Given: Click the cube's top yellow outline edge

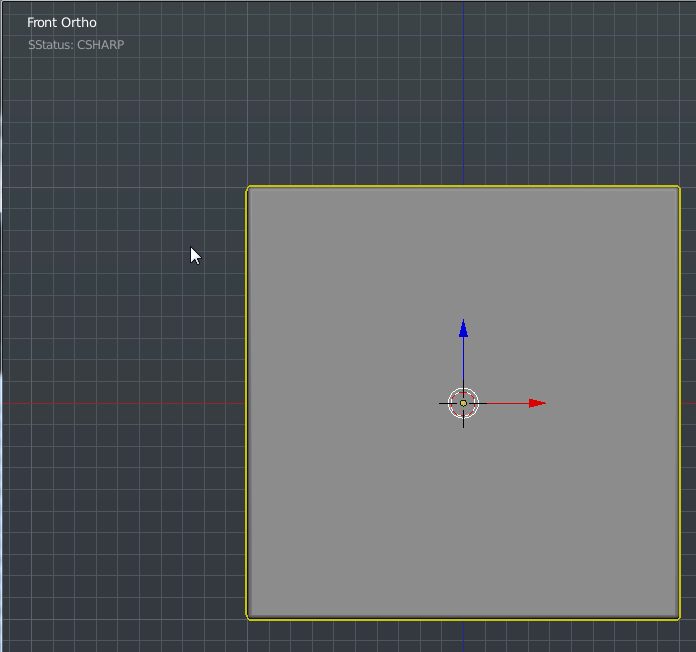Looking at the screenshot, I should (463, 187).
